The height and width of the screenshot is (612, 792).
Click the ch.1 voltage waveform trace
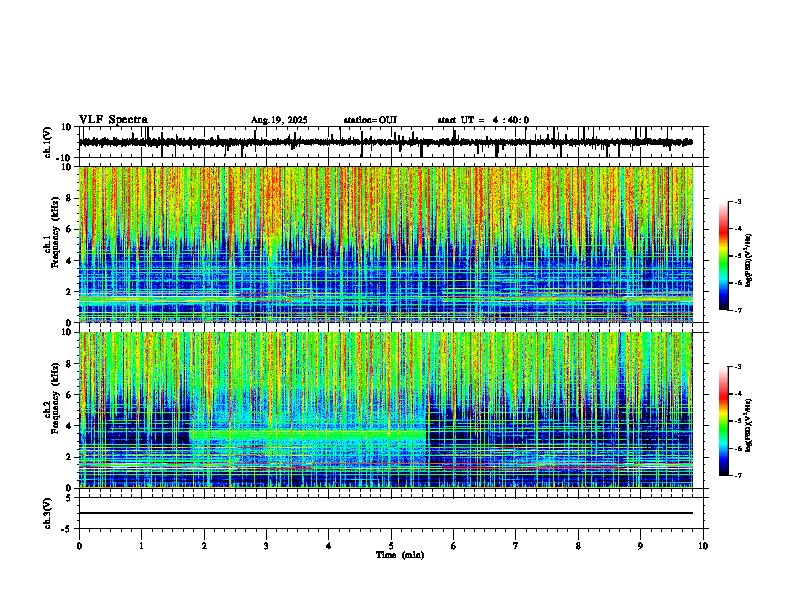pyautogui.click(x=386, y=142)
